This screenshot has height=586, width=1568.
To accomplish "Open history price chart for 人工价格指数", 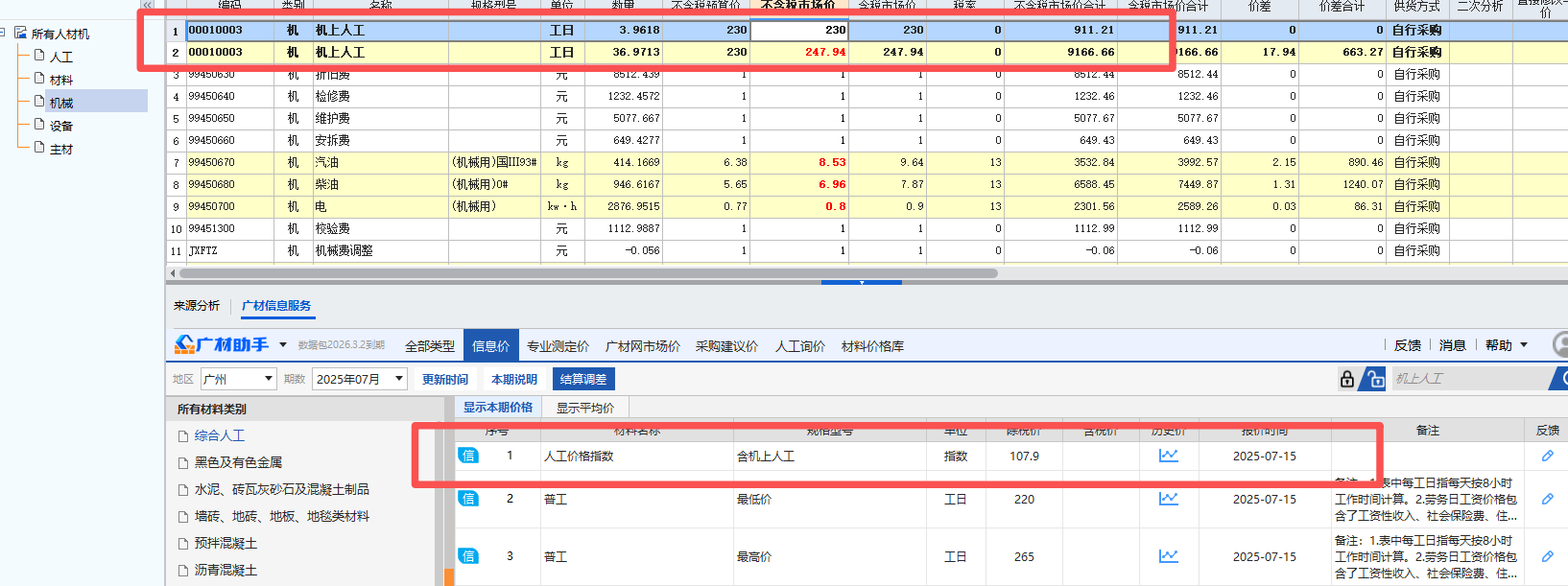I will pos(1168,456).
